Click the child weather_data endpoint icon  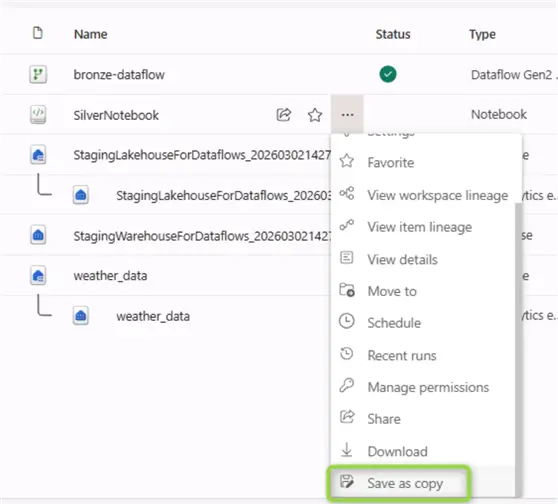(x=81, y=316)
